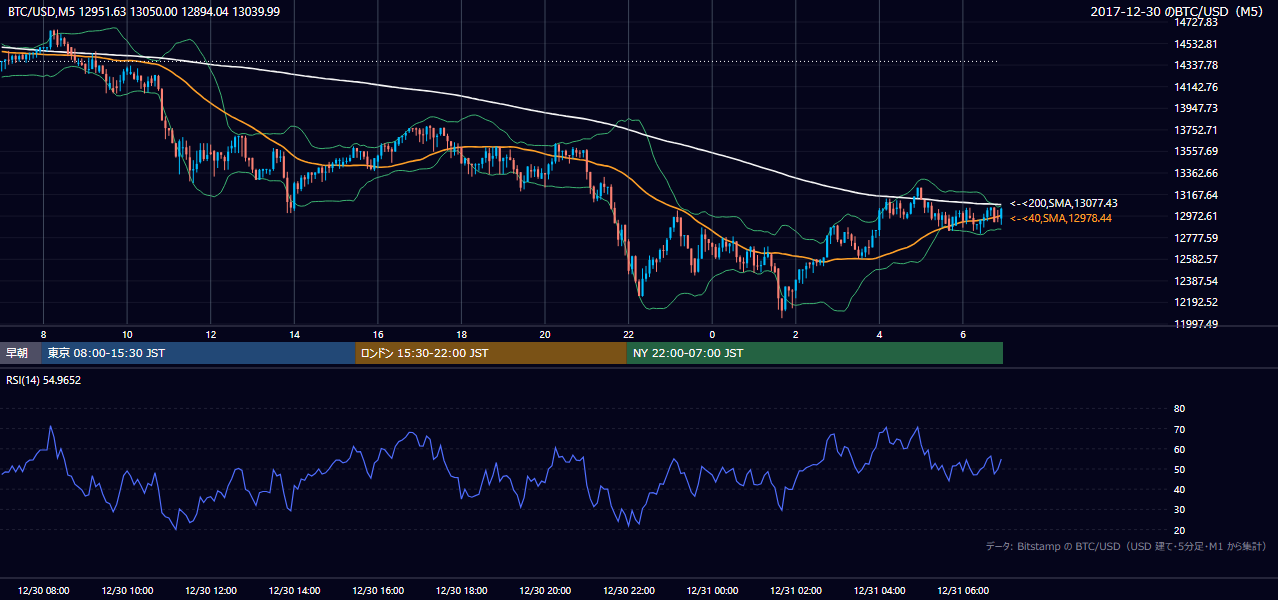The image size is (1278, 600).
Task: Select hour label 12 under the price chart
Action: click(x=211, y=334)
